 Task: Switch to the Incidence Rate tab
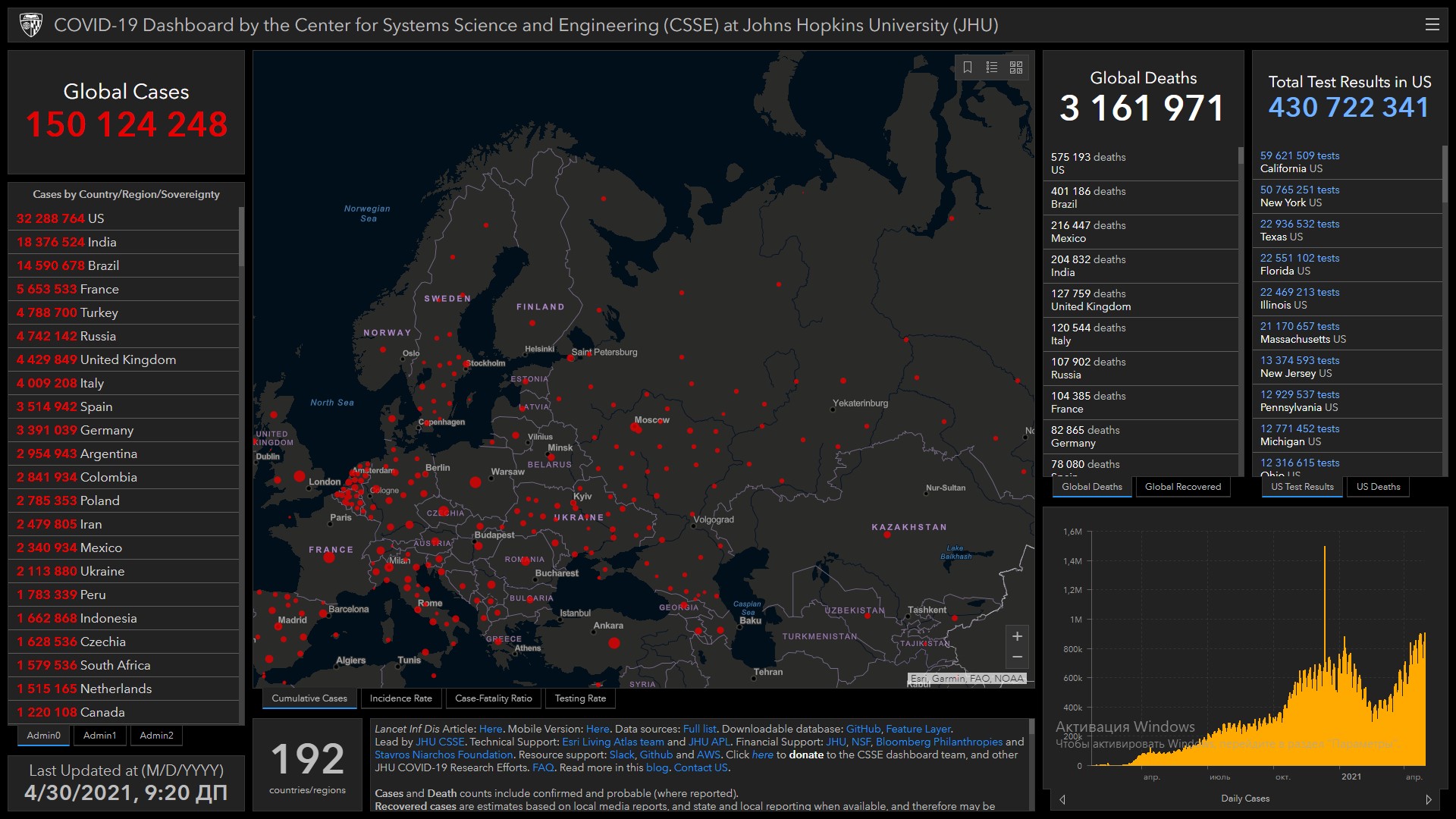click(x=400, y=698)
